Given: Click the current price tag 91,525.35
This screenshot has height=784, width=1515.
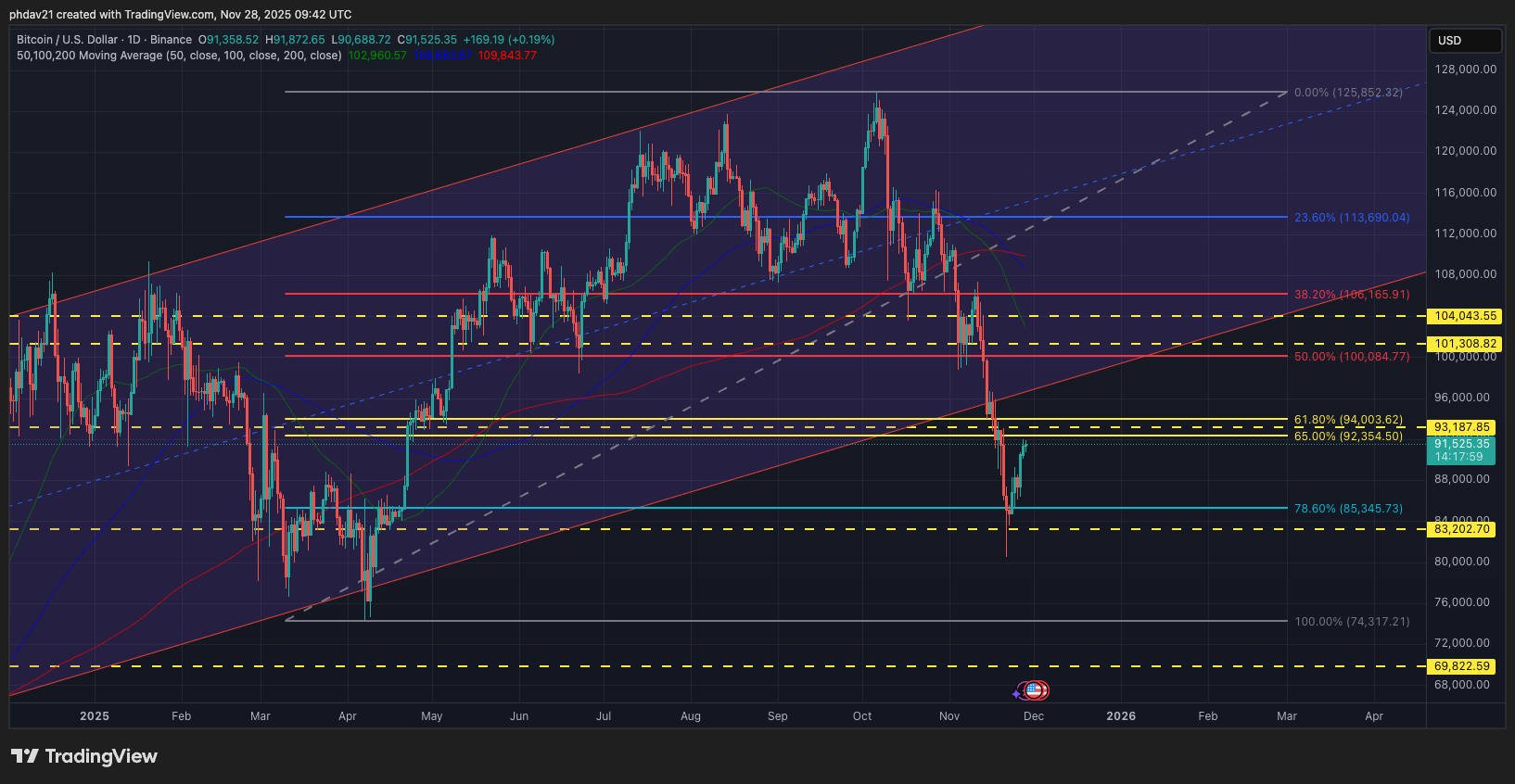Looking at the screenshot, I should pos(1461,444).
